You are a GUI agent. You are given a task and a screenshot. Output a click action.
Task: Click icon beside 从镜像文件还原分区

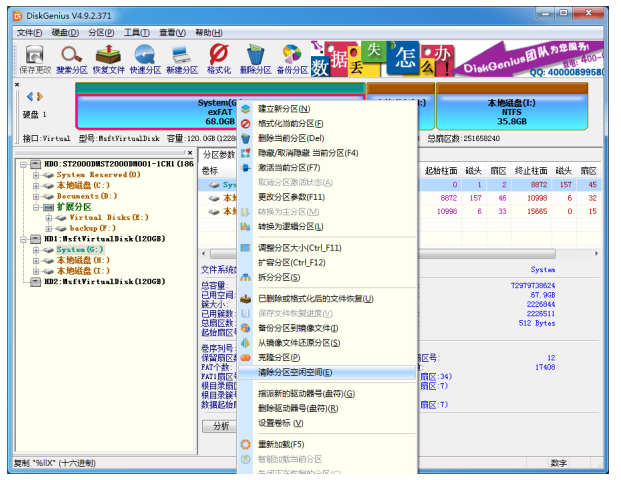pos(246,343)
